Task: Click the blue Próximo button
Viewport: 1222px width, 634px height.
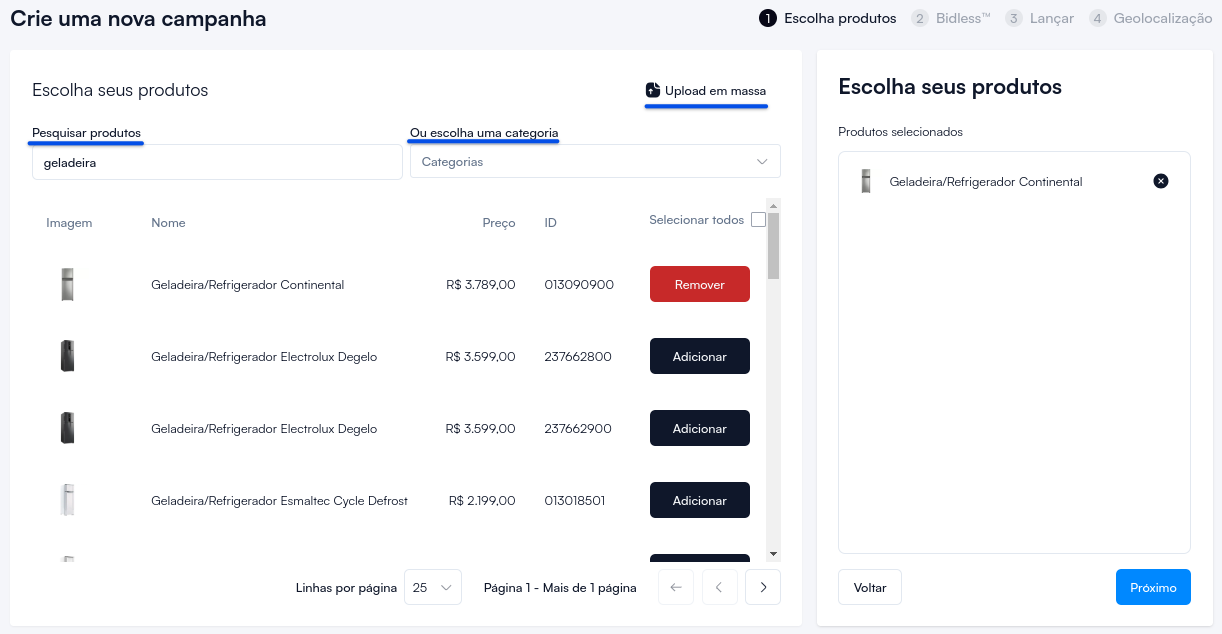Action: coord(1153,588)
